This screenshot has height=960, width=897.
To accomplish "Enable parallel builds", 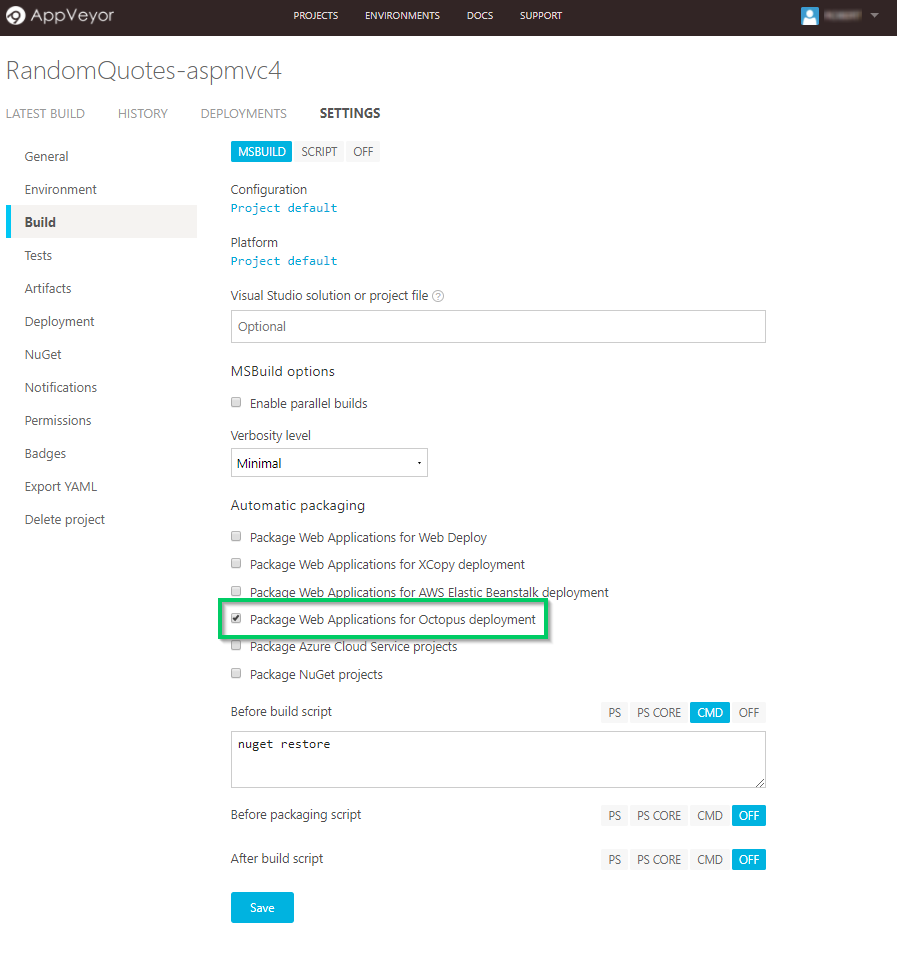I will click(x=235, y=401).
